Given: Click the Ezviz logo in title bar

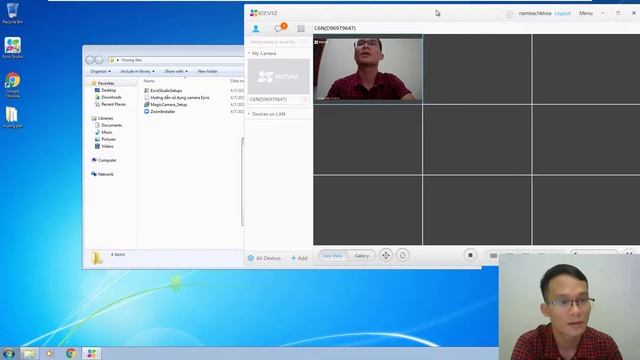Looking at the screenshot, I should pos(264,13).
